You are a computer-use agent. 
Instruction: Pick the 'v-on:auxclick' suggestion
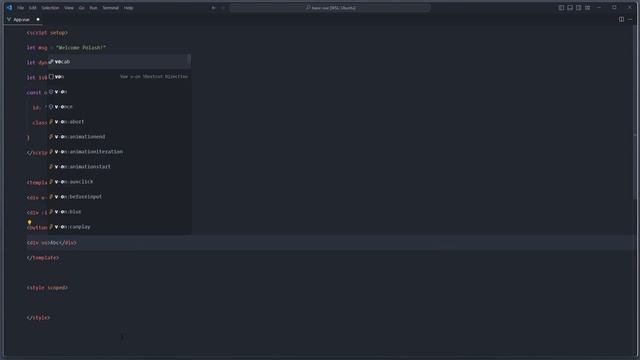119,182
